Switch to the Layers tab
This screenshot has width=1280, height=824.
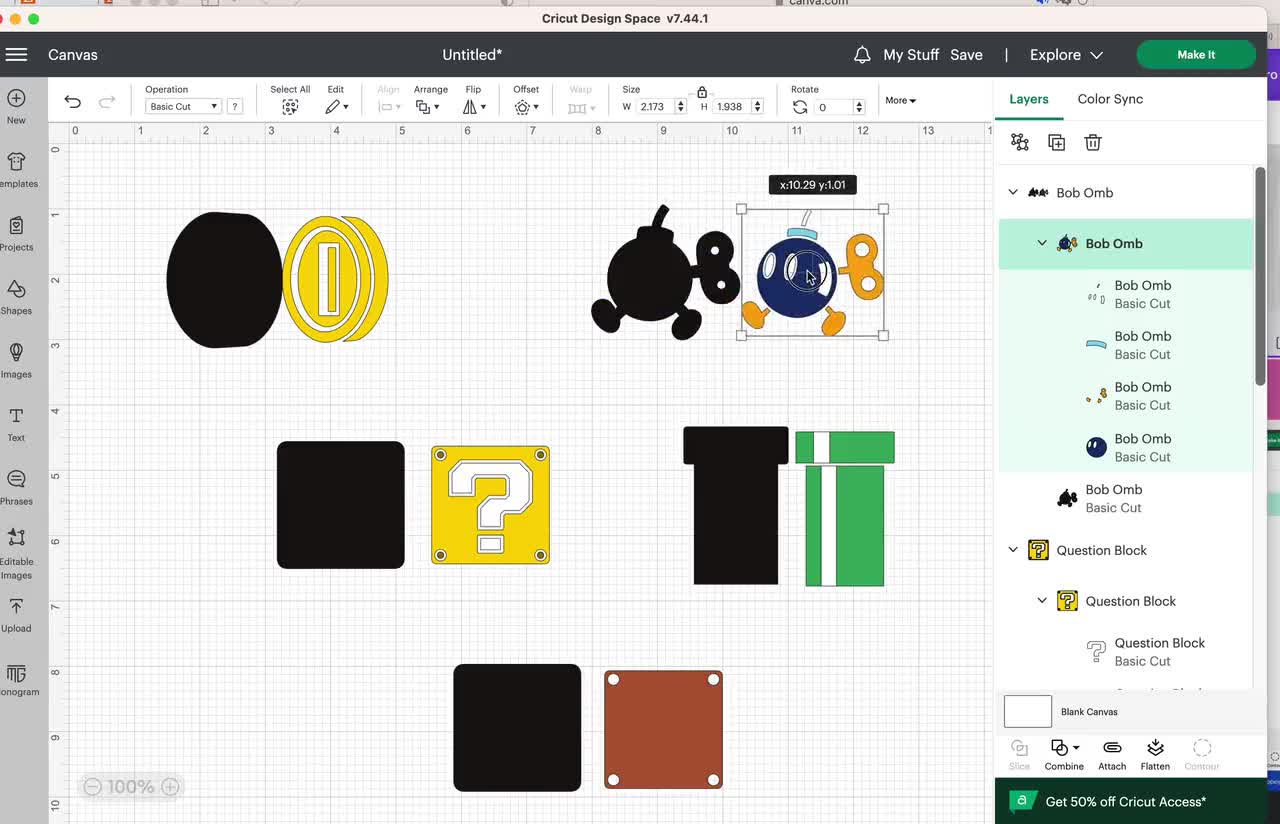(1028, 99)
